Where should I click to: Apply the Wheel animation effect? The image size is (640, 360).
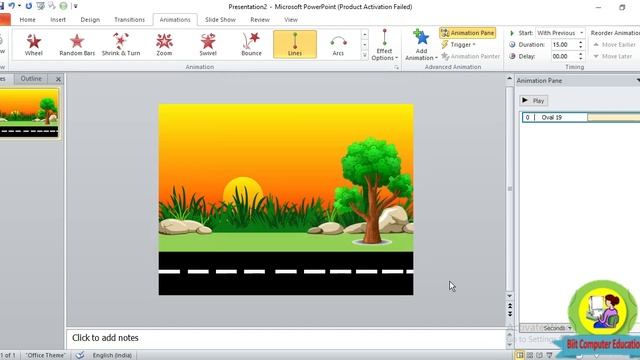[x=33, y=44]
